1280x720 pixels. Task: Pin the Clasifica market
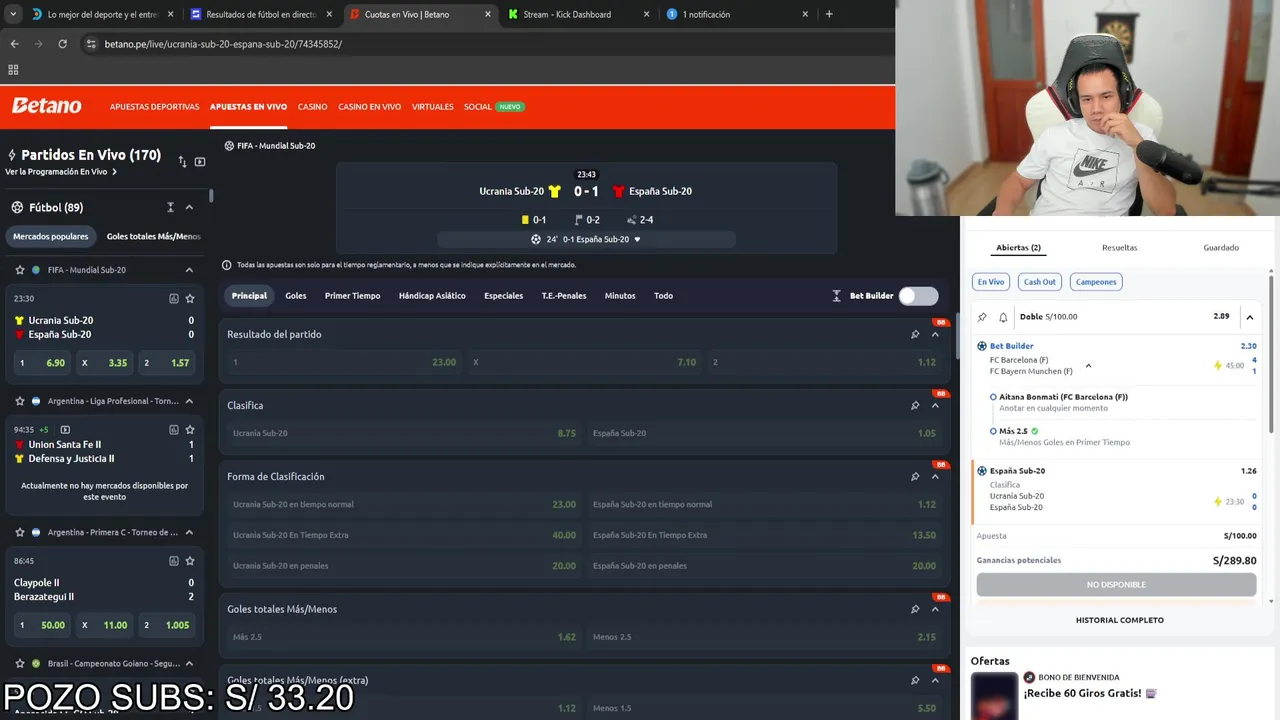[915, 405]
